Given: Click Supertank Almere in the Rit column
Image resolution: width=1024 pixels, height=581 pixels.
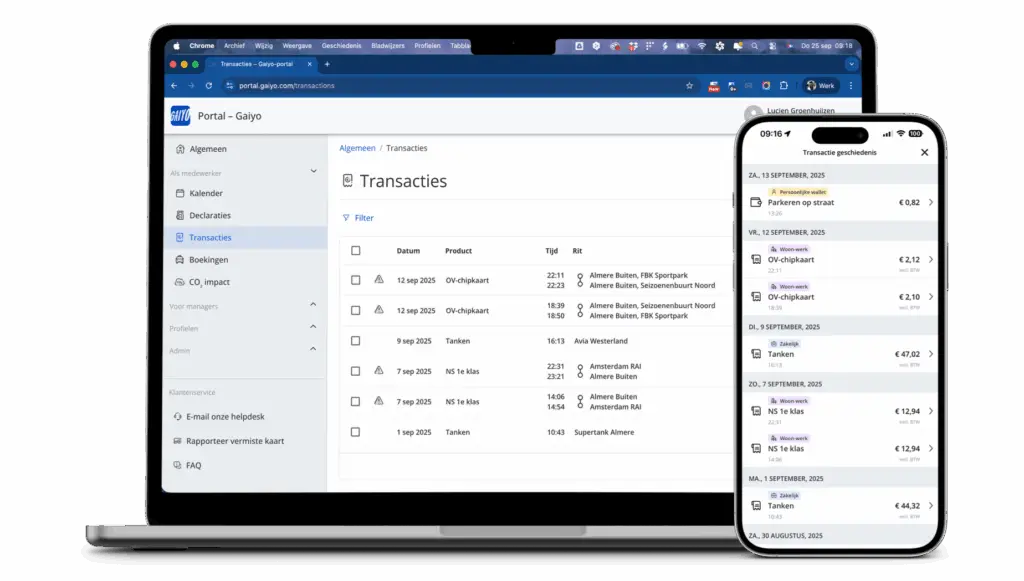Looking at the screenshot, I should (604, 432).
